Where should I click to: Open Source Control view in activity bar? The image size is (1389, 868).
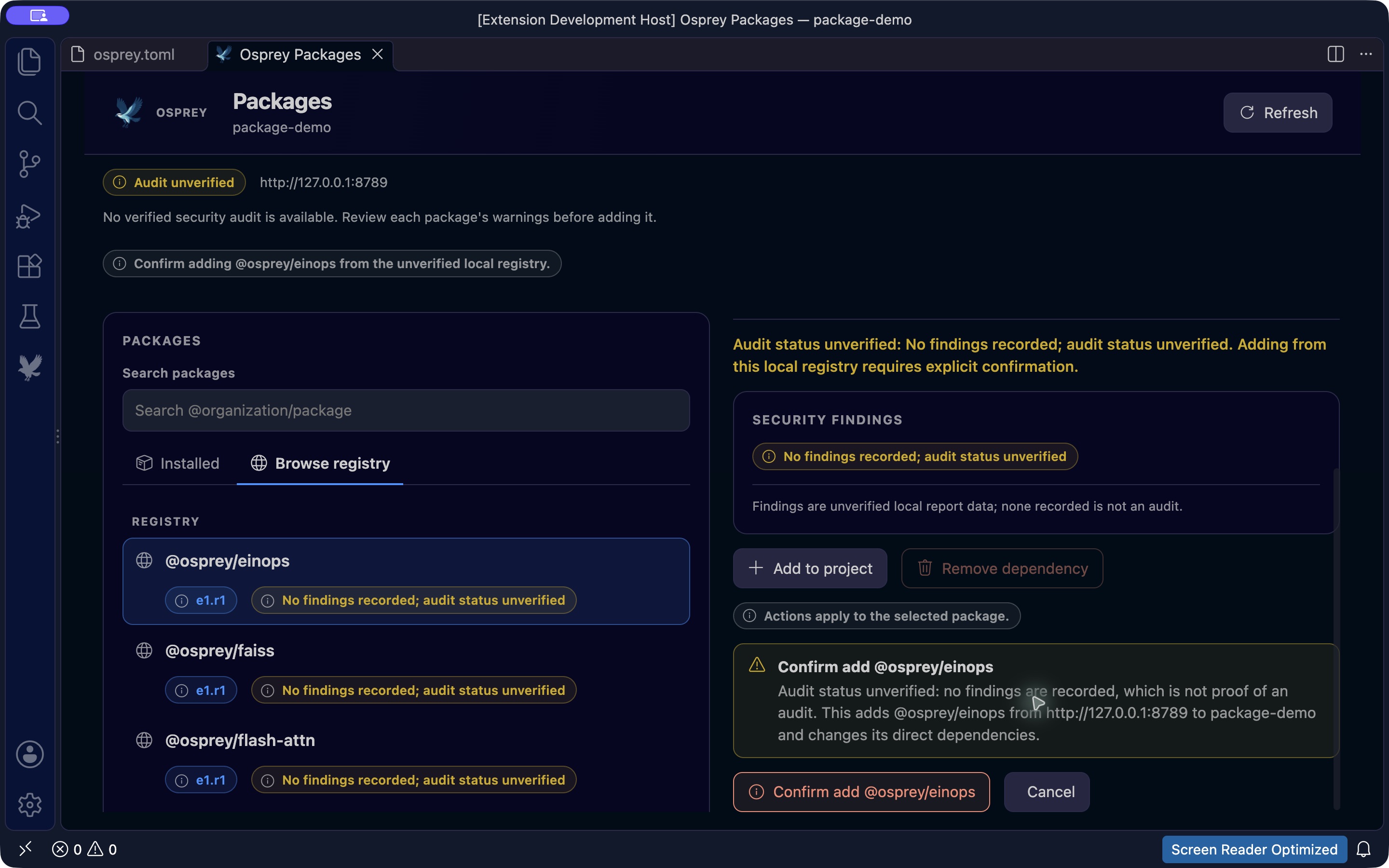pos(29,164)
